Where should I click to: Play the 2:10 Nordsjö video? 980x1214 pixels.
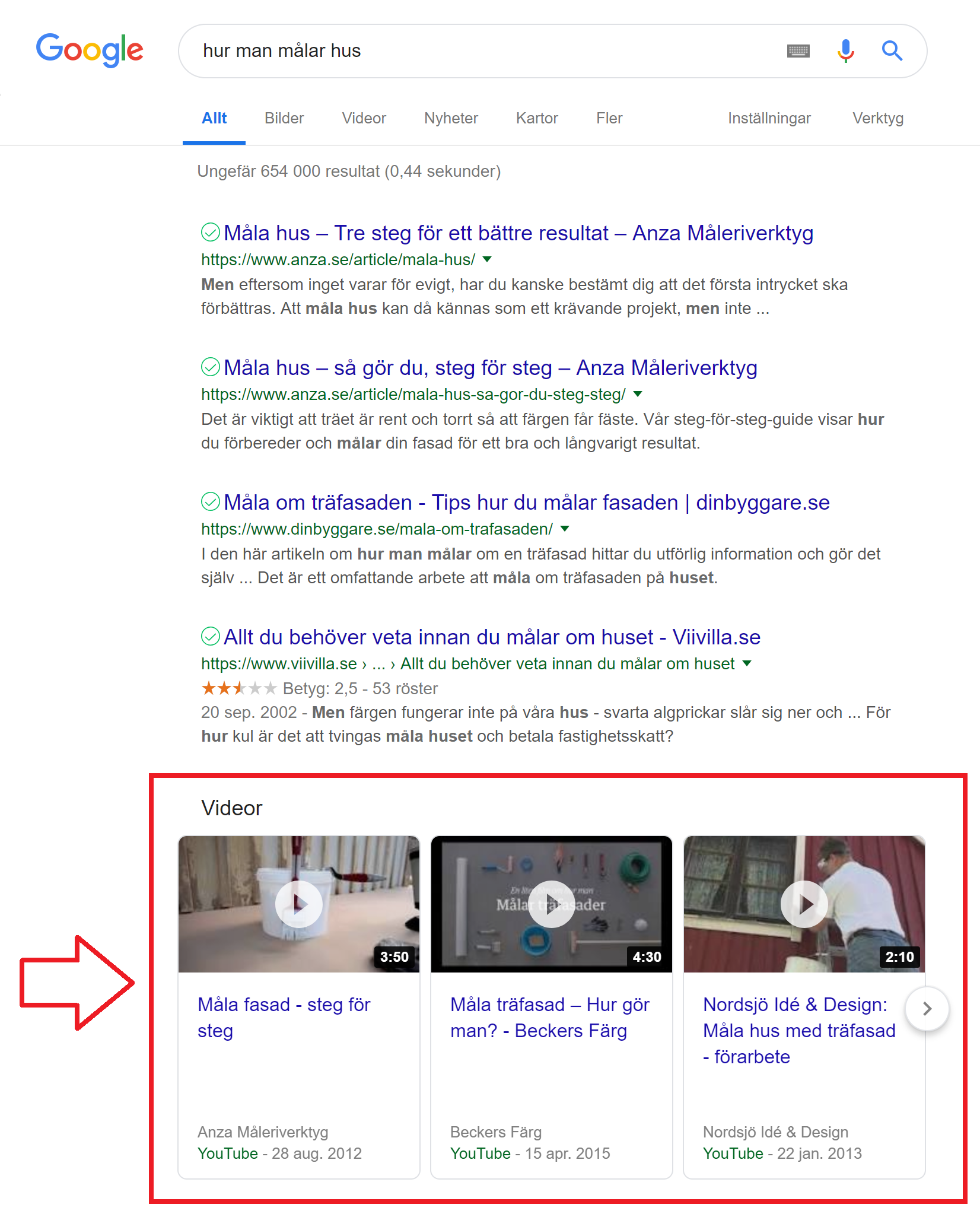tap(804, 904)
